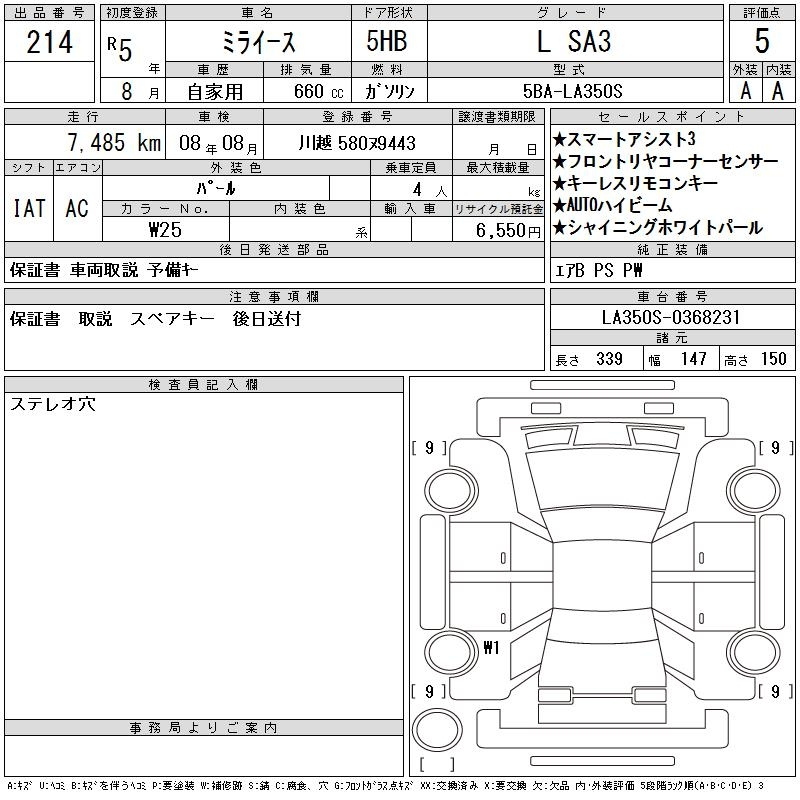Select the mileage value 7,485 km
This screenshot has width=800, height=800.
click(114, 142)
